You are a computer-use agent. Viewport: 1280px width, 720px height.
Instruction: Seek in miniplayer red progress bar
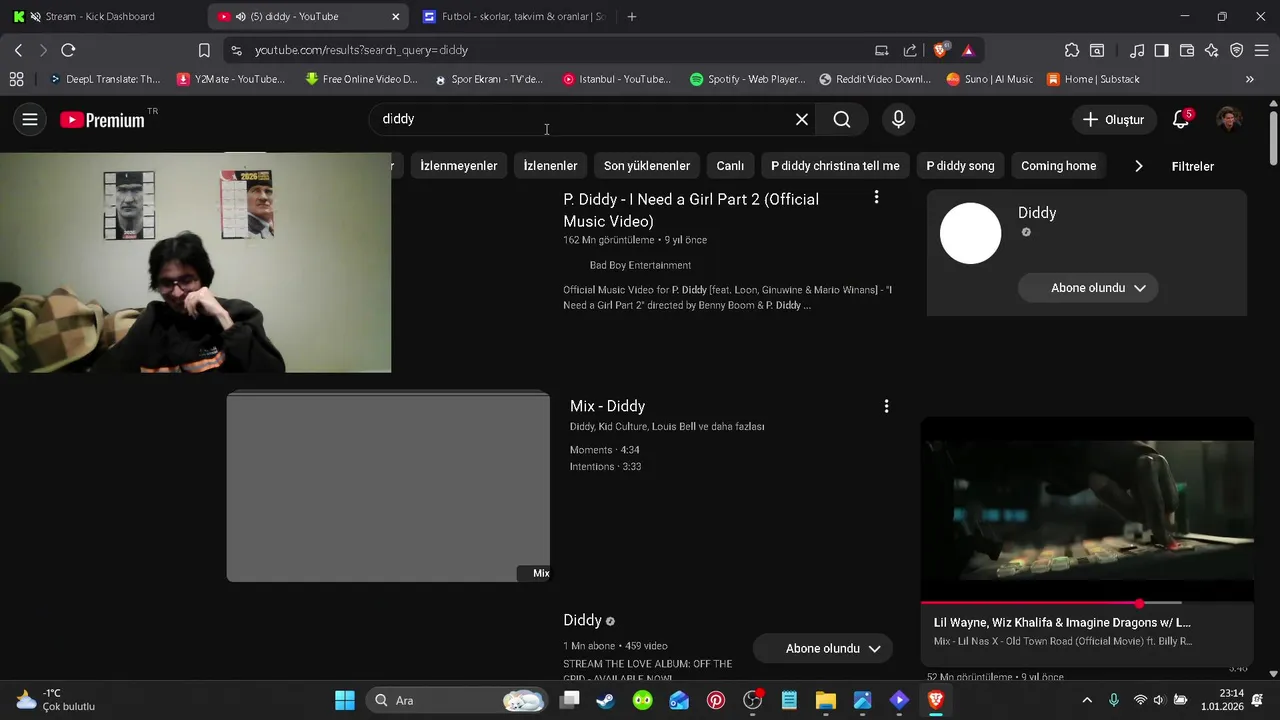(1051, 603)
